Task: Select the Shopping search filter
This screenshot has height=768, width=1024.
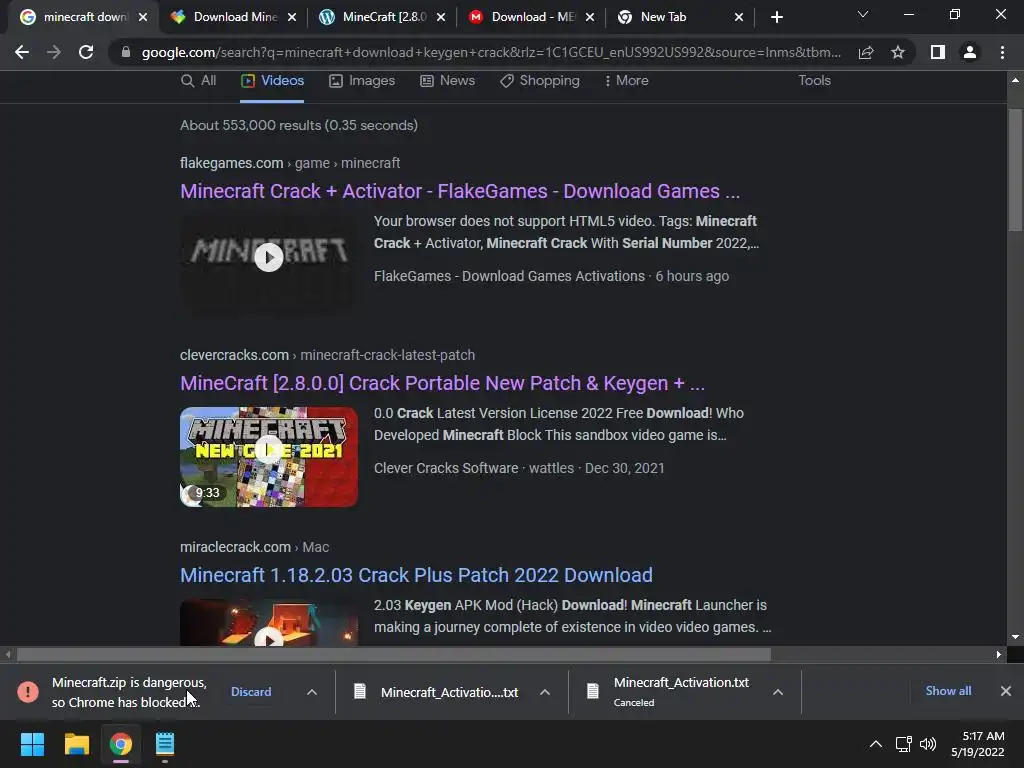Action: 539,80
